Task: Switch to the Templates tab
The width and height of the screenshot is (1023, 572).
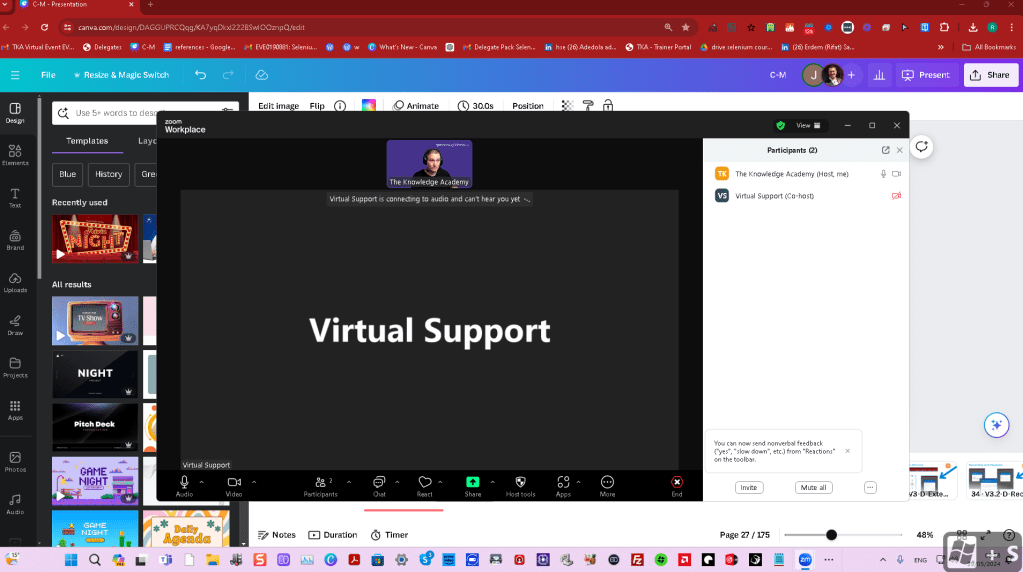Action: 87,141
